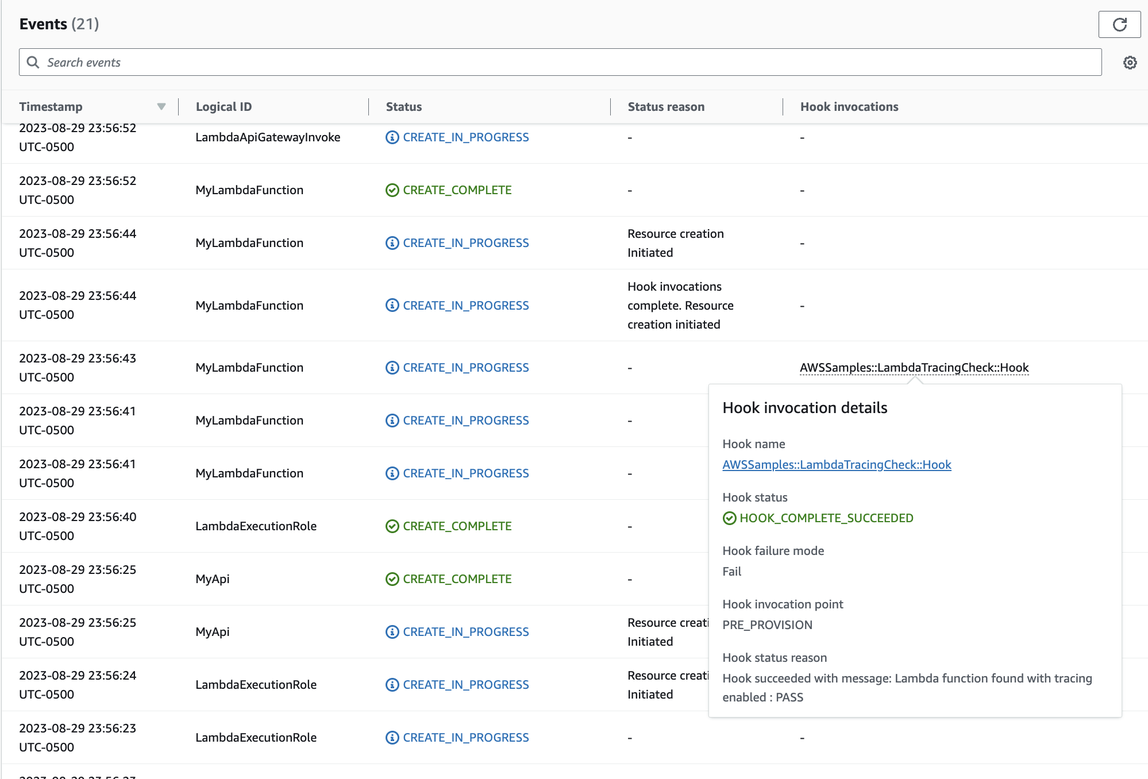Click the green check icon for MyLambdaFunction CREATE_COMPLETE
This screenshot has height=779, width=1148.
(392, 189)
